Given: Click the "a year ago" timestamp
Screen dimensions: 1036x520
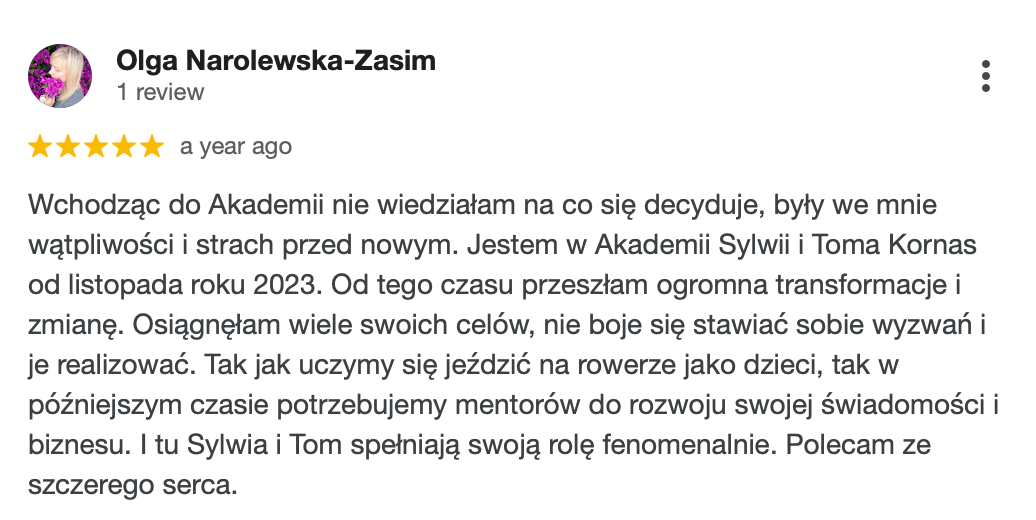Looking at the screenshot, I should [x=236, y=147].
